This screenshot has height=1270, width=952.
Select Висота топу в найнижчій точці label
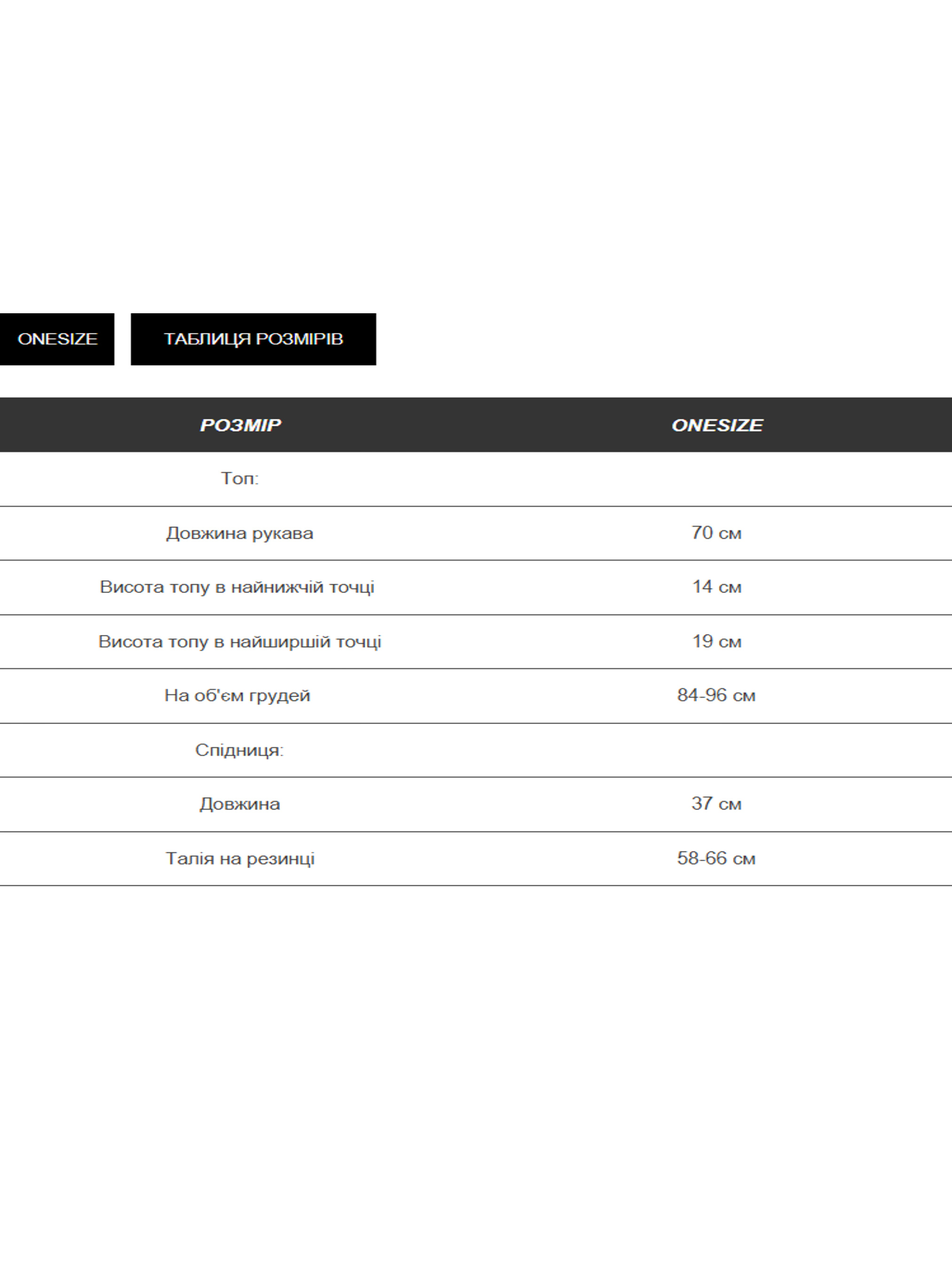click(237, 587)
